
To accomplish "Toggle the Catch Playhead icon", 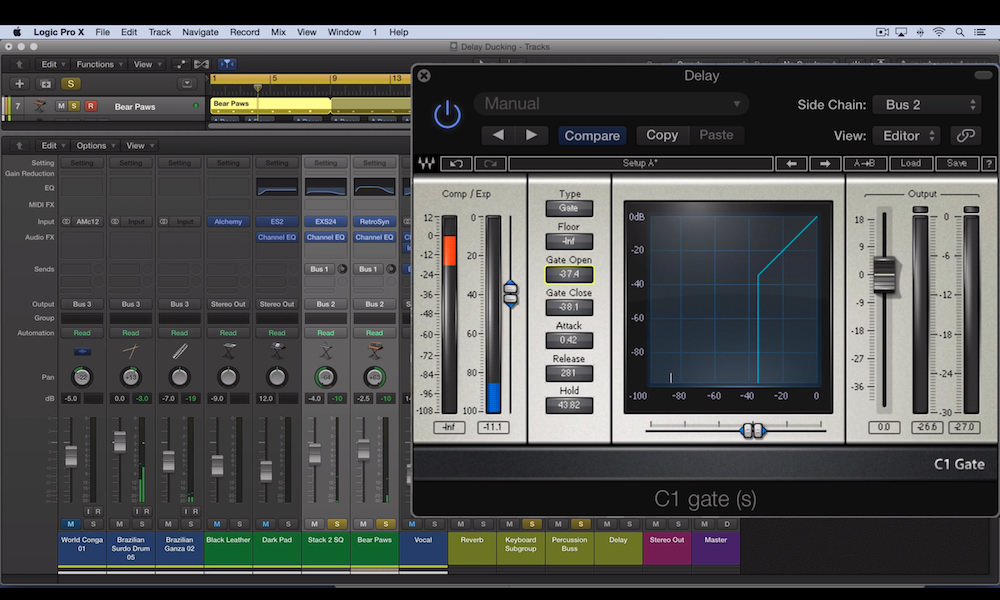I will [227, 64].
